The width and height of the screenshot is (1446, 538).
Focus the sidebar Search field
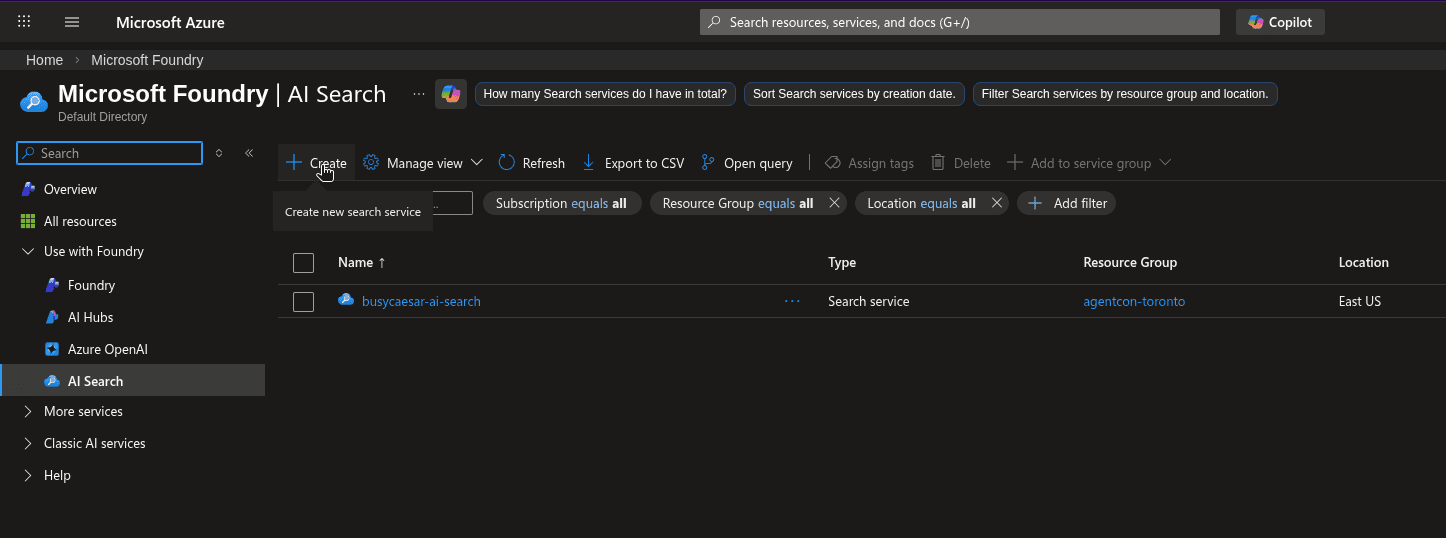(110, 153)
